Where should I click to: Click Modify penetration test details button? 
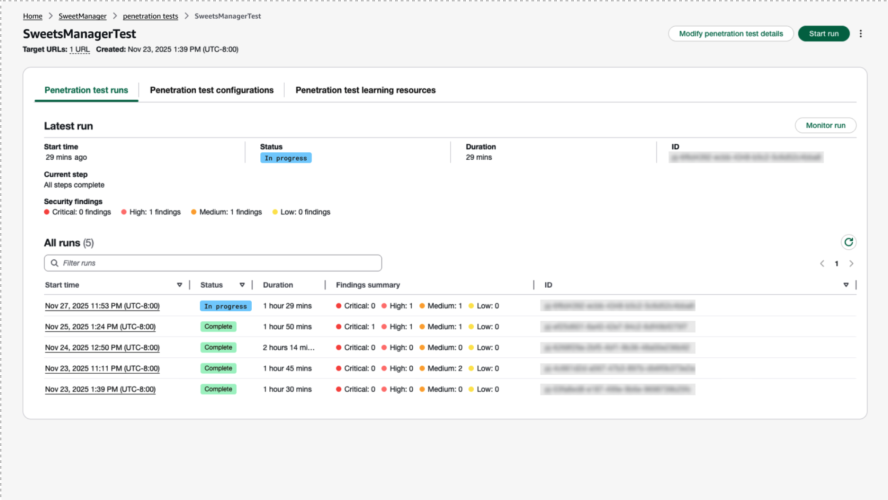point(730,34)
